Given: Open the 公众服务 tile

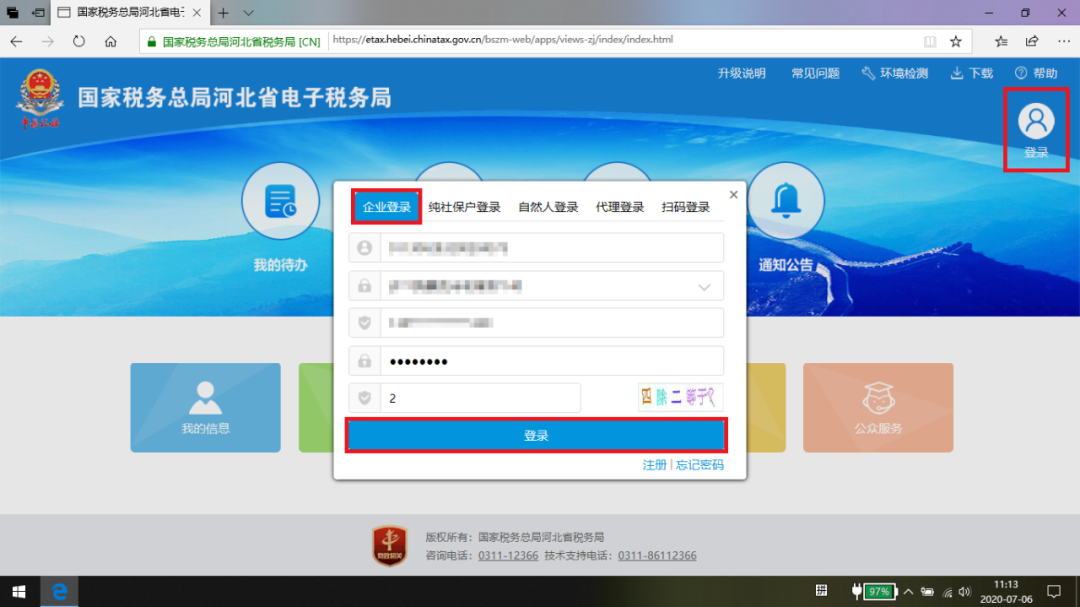Looking at the screenshot, I should [877, 407].
